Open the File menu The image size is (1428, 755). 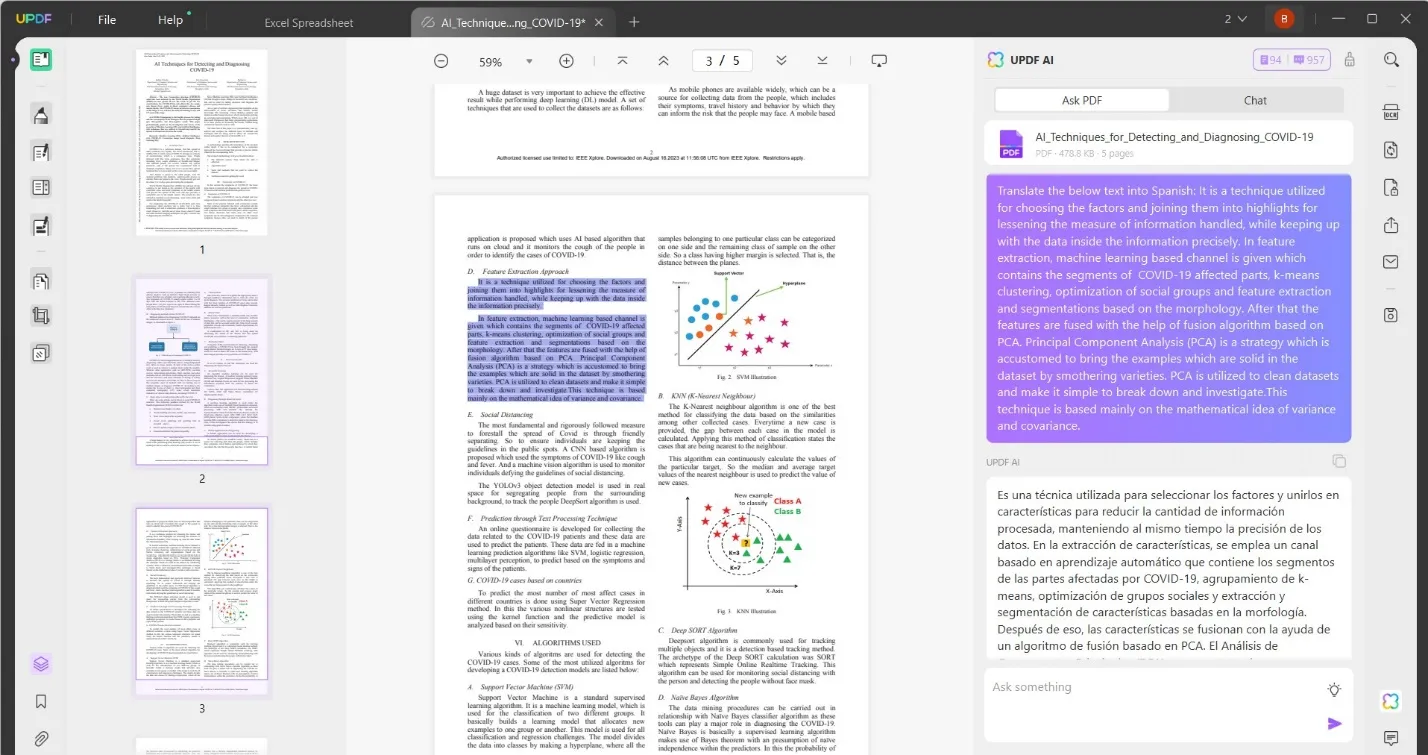[107, 20]
